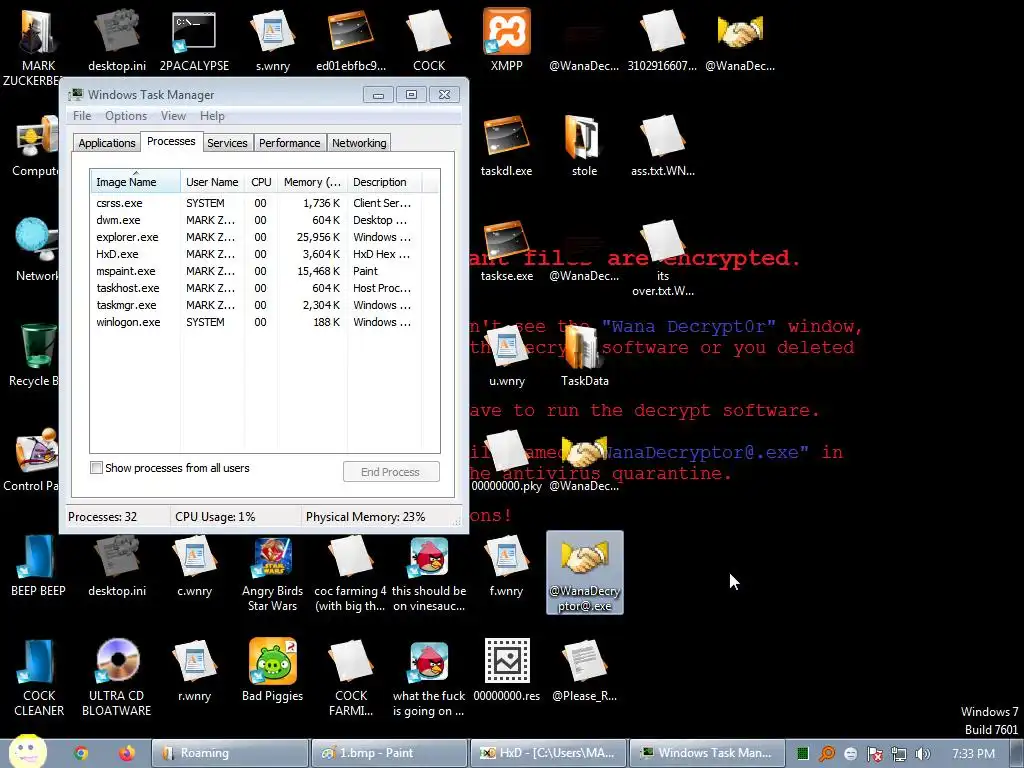Open the View menu in Task Manager
Screen dimensions: 1024x768
[x=173, y=116]
